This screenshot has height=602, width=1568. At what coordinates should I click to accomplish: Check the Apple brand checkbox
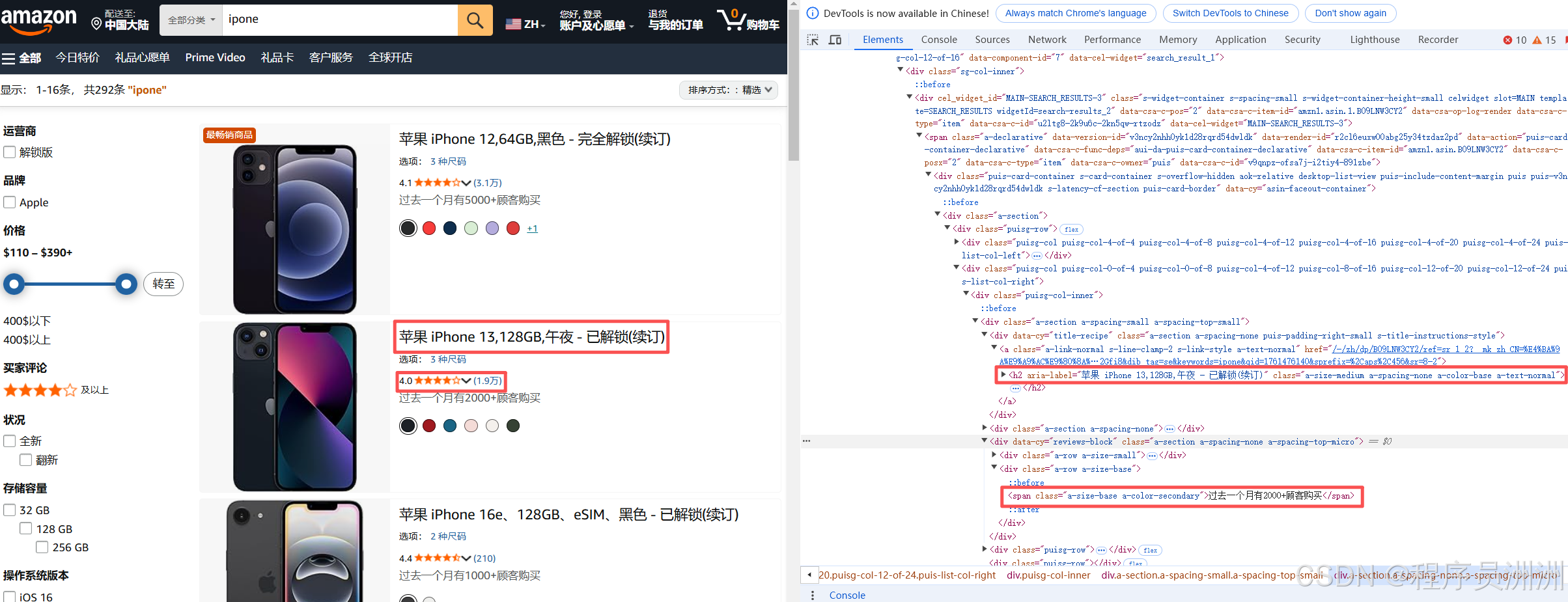(x=10, y=202)
